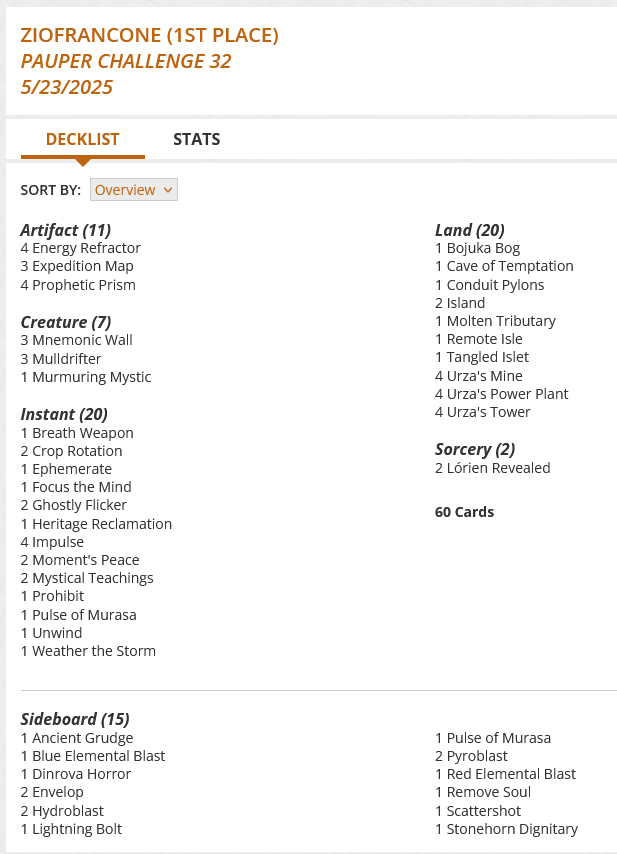This screenshot has width=617, height=854.
Task: Open the Sort By Overview dropdown
Action: (x=133, y=190)
